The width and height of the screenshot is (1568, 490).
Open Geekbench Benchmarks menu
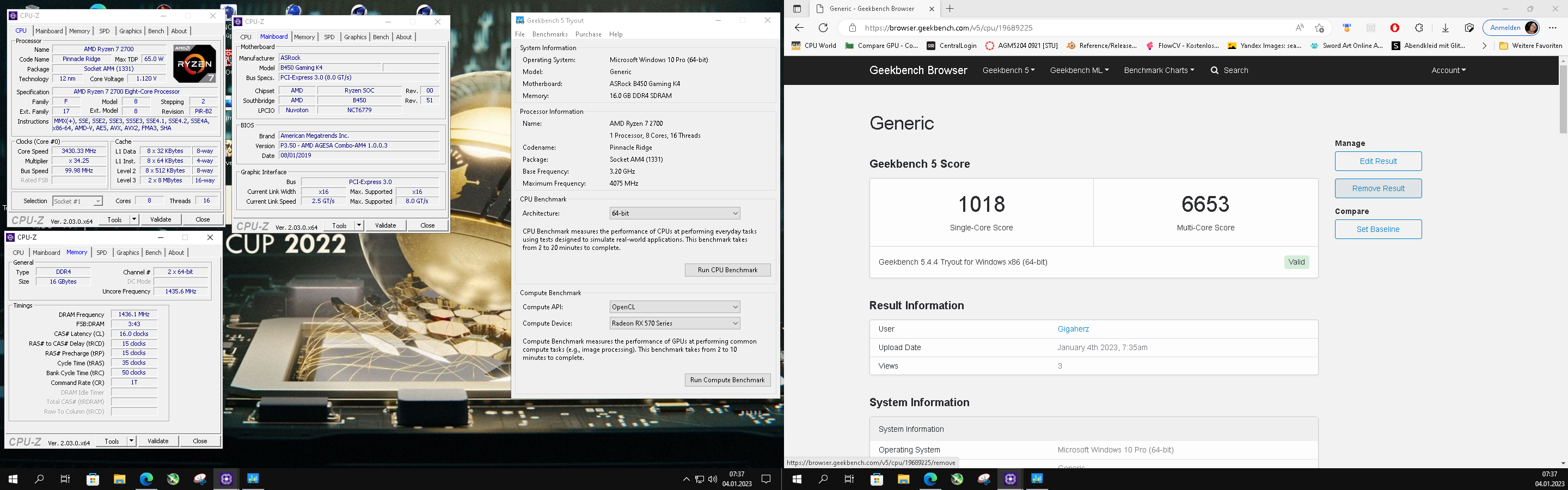click(550, 34)
